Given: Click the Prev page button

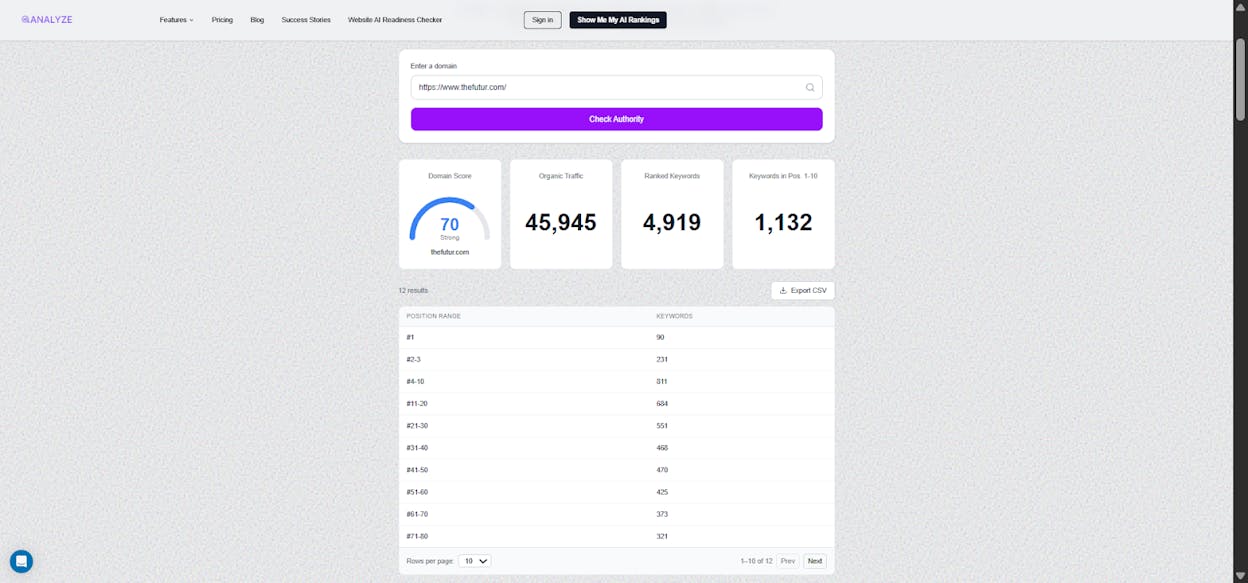Looking at the screenshot, I should pos(788,561).
